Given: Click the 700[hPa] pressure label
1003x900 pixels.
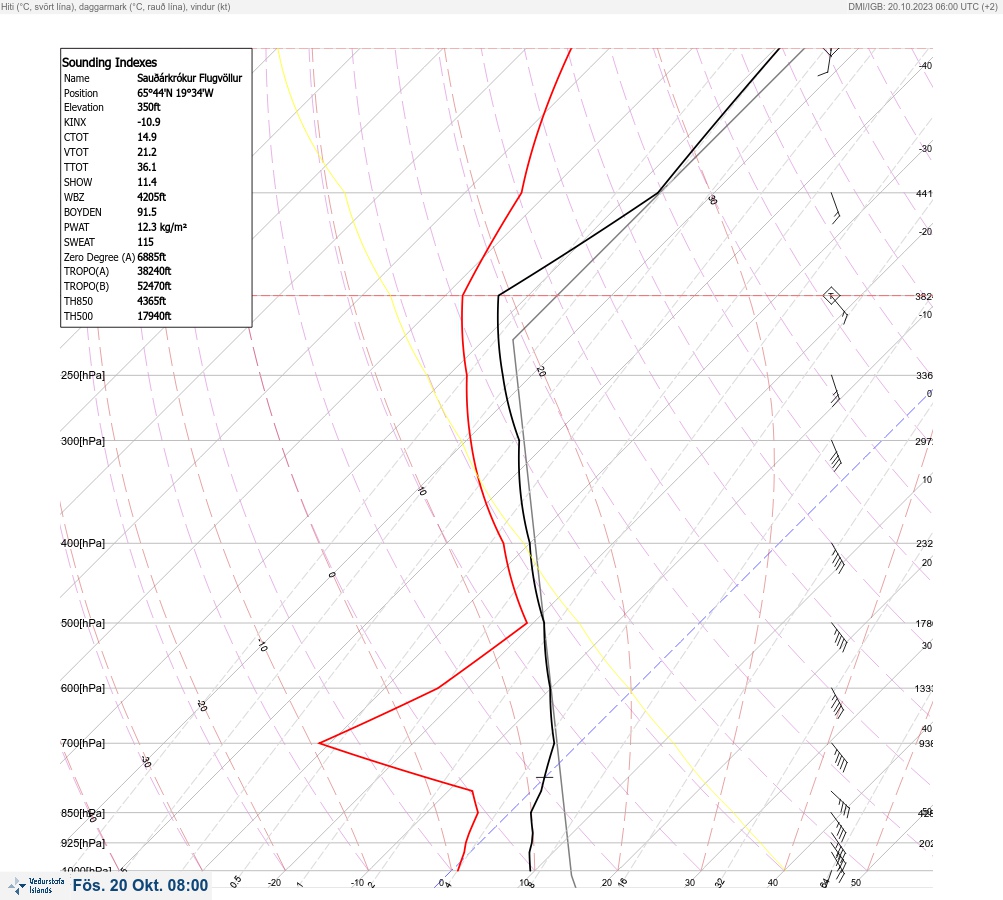Looking at the screenshot, I should pyautogui.click(x=83, y=743).
